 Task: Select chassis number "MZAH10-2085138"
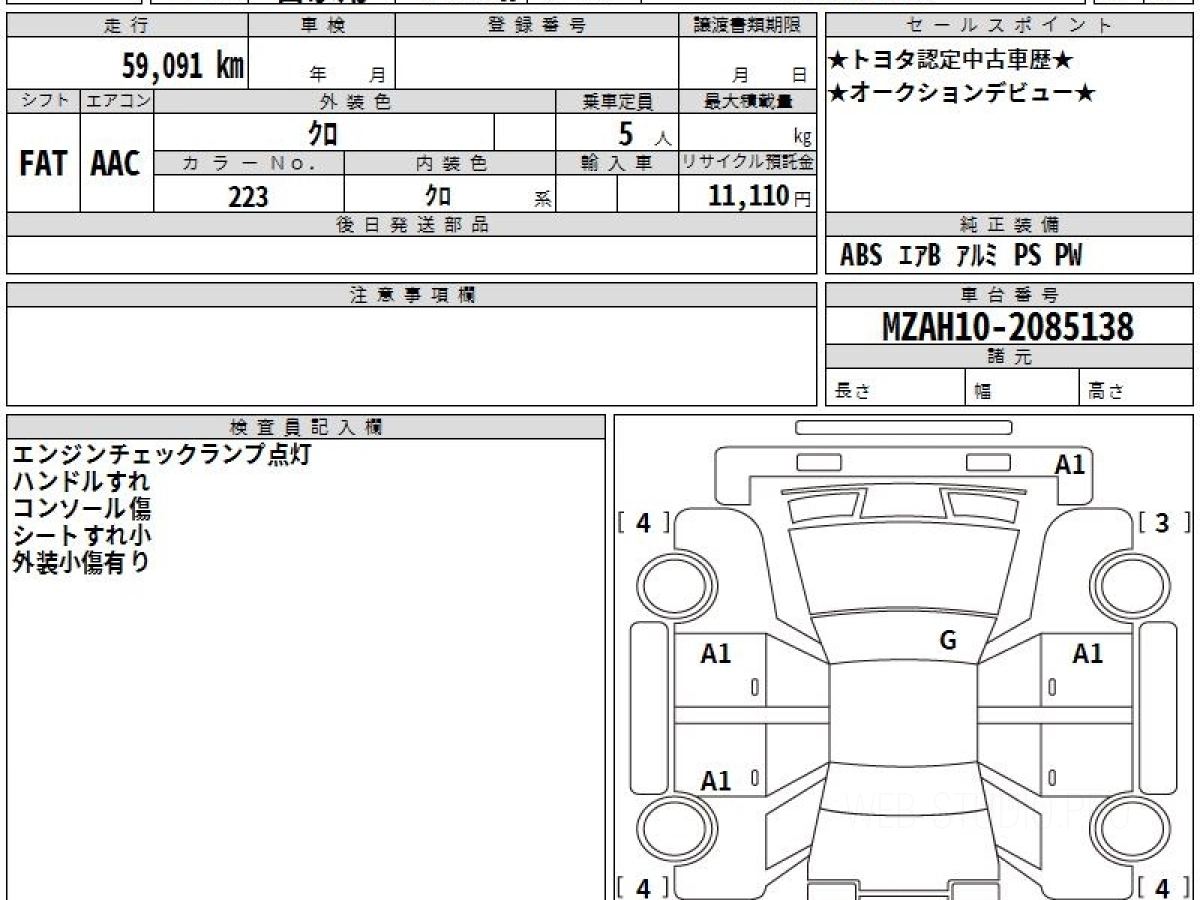(1008, 326)
